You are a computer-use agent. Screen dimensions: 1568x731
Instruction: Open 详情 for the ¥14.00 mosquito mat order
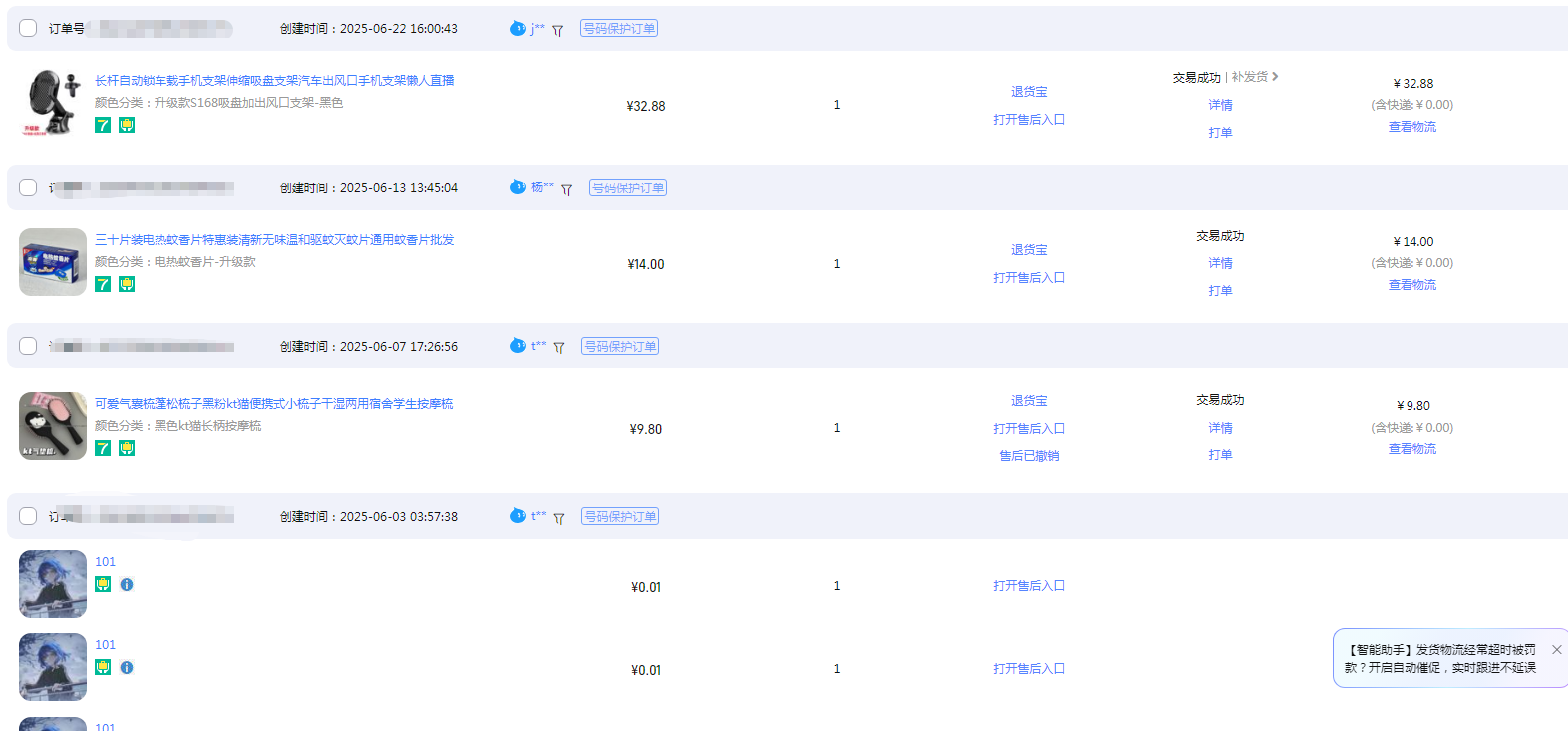tap(1220, 263)
